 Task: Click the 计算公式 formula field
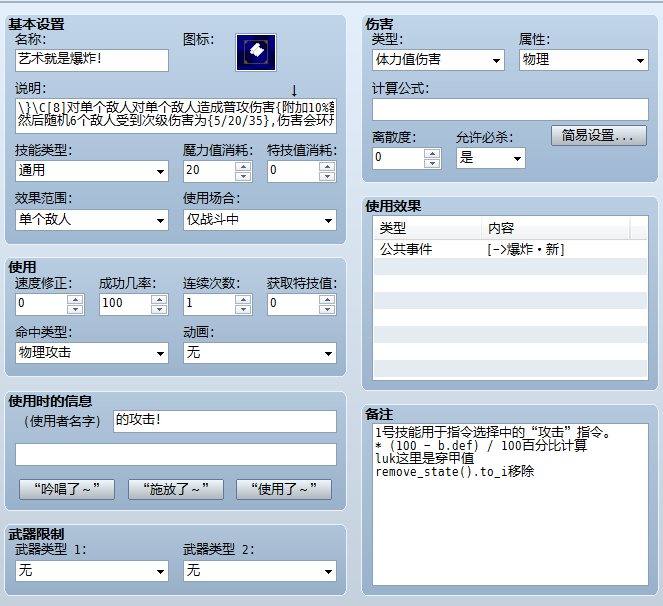point(510,110)
